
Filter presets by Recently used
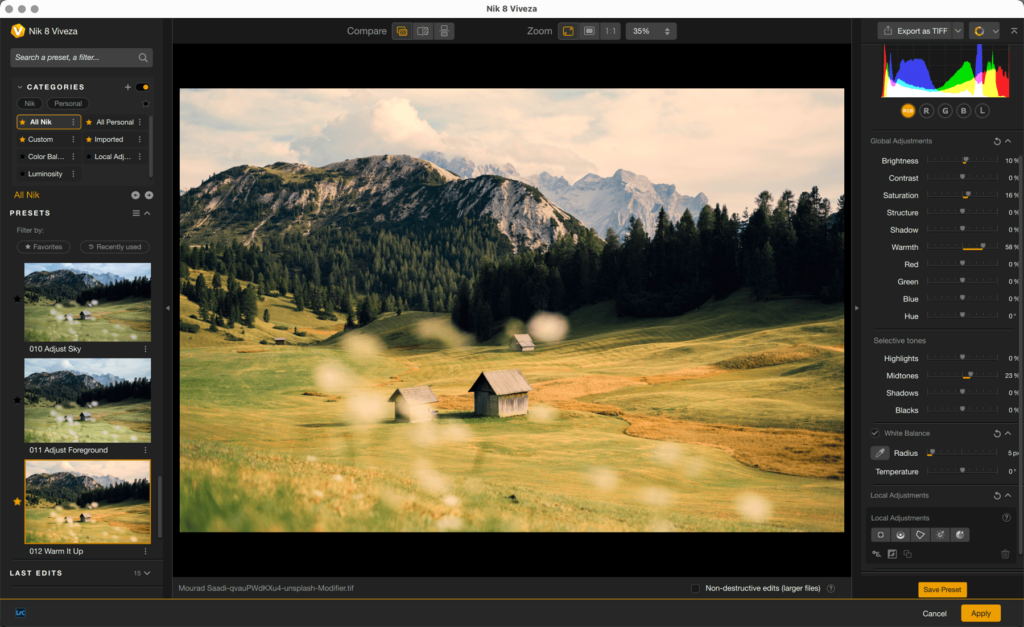pos(114,247)
